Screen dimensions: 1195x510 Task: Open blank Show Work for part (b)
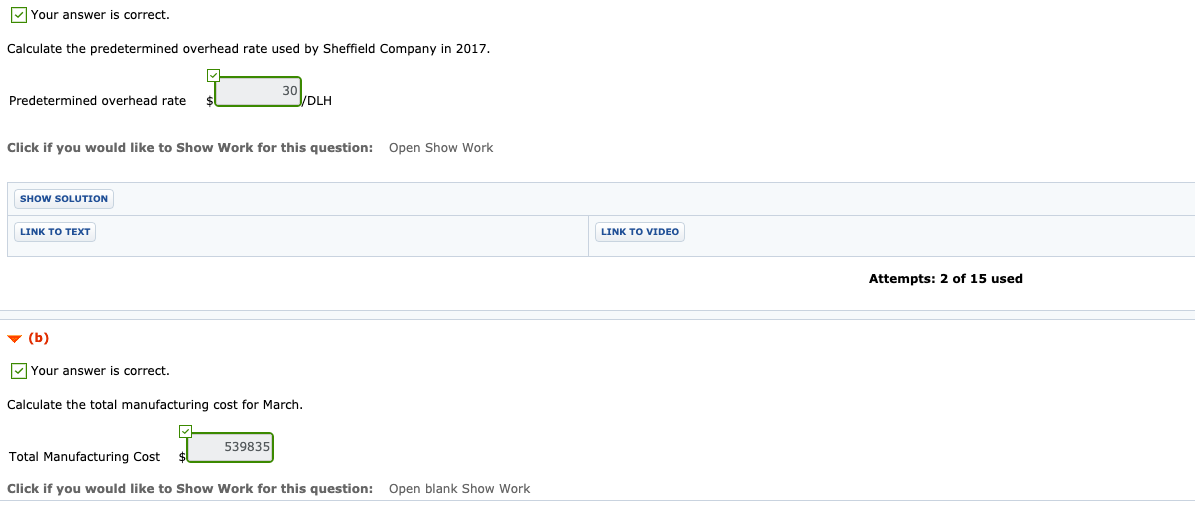coord(459,489)
